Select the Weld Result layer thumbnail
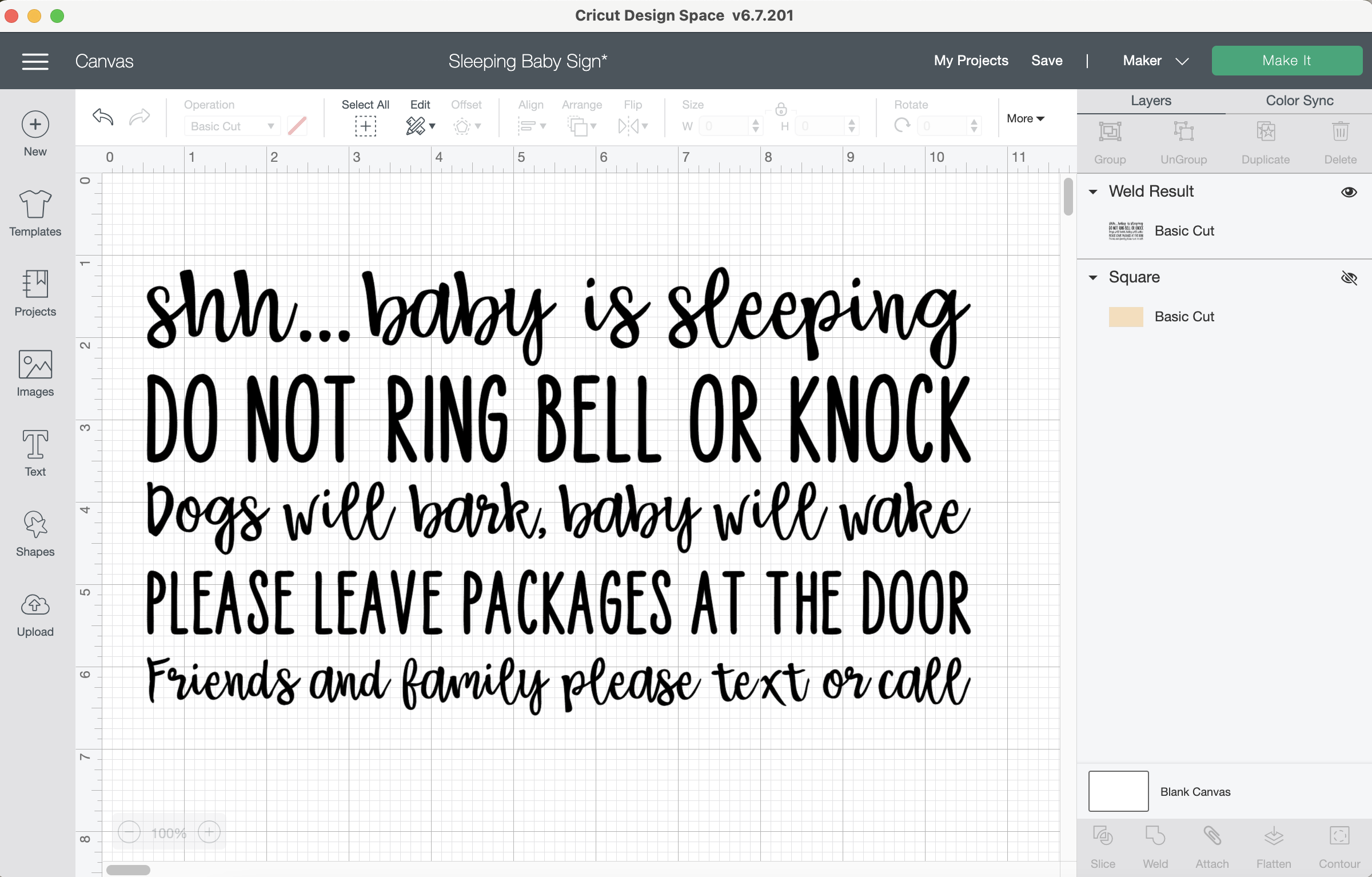Viewport: 1372px width, 877px height. tap(1126, 231)
